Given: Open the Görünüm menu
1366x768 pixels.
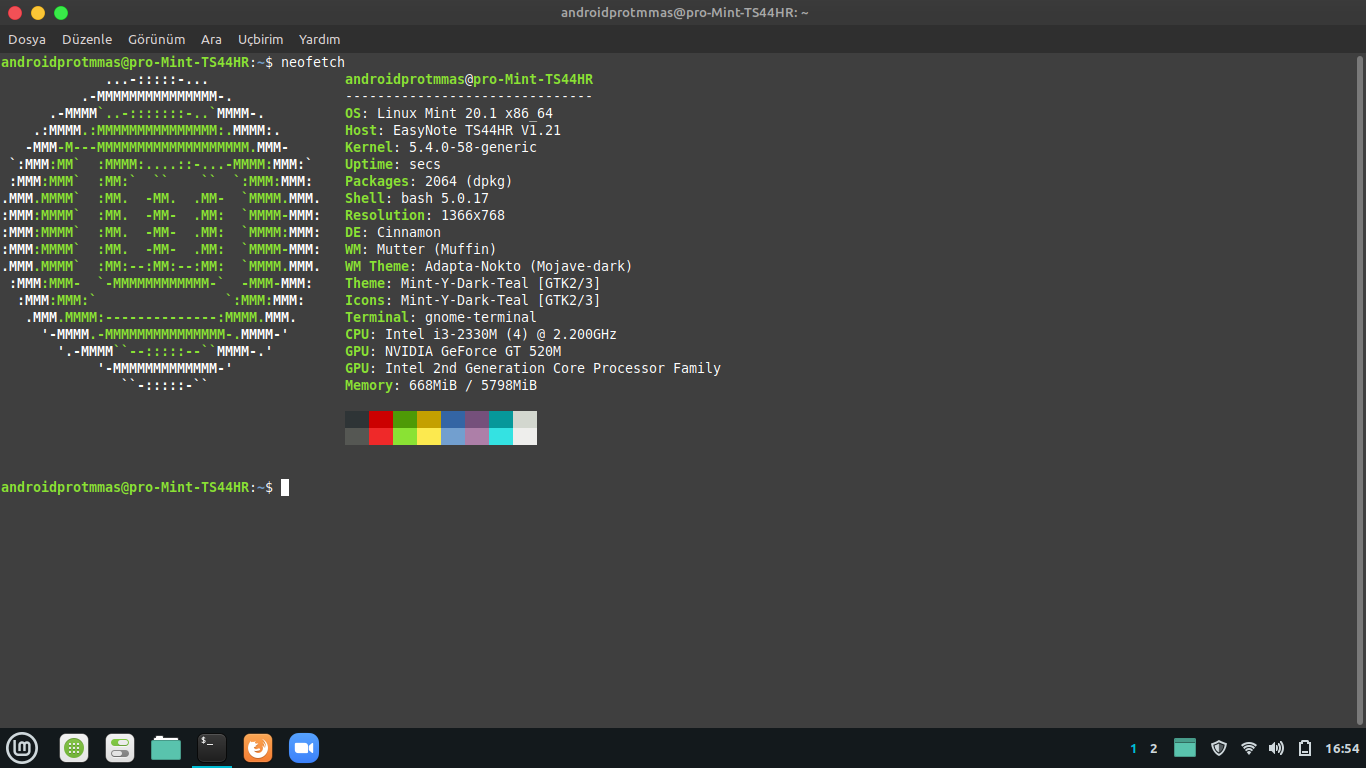Looking at the screenshot, I should click(157, 39).
